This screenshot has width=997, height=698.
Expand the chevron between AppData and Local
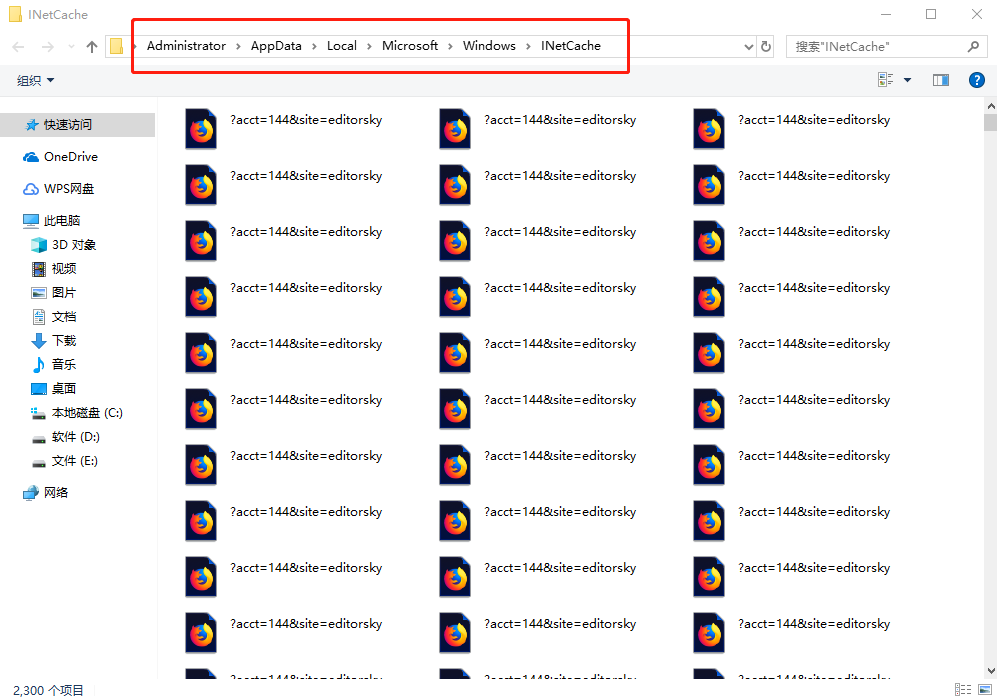[314, 46]
